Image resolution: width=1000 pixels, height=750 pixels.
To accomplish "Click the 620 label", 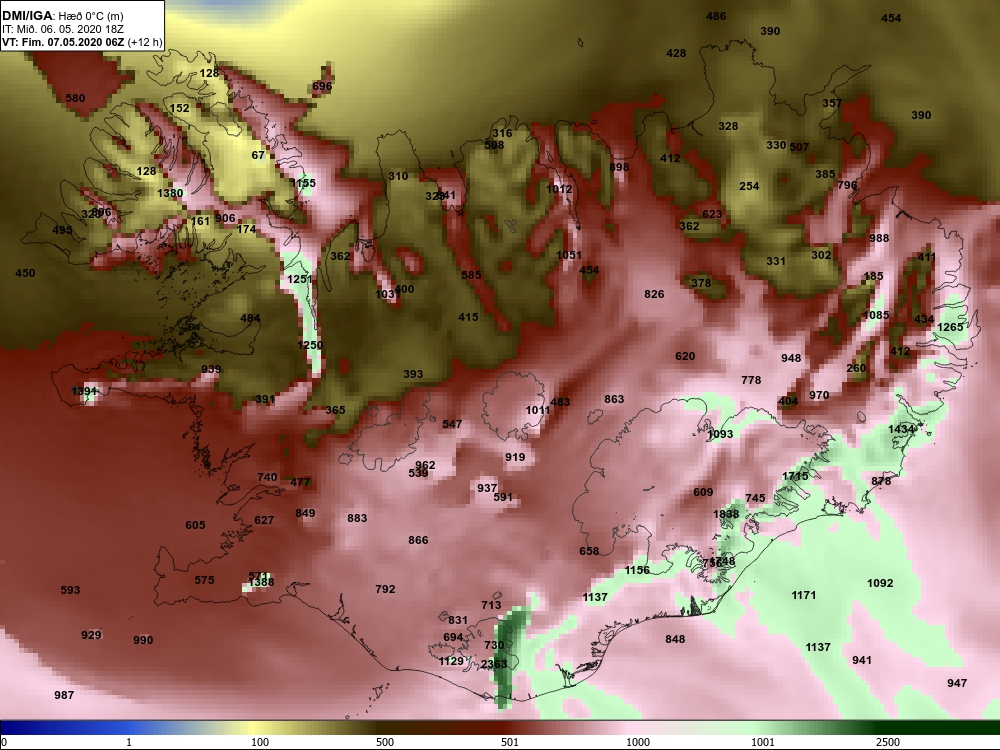I will [x=685, y=357].
